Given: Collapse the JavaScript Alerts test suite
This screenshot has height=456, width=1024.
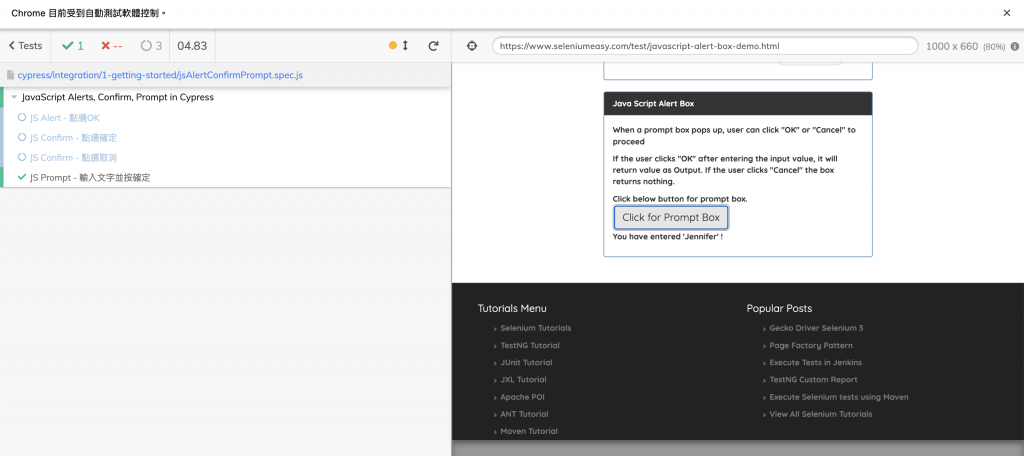Looking at the screenshot, I should coord(15,97).
